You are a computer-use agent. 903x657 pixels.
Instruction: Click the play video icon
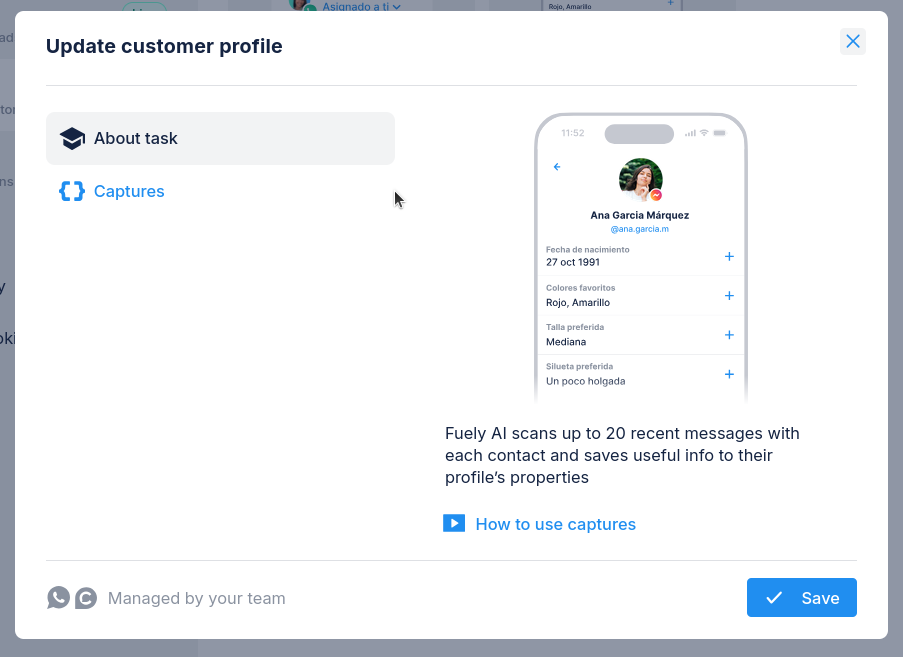[x=454, y=523]
